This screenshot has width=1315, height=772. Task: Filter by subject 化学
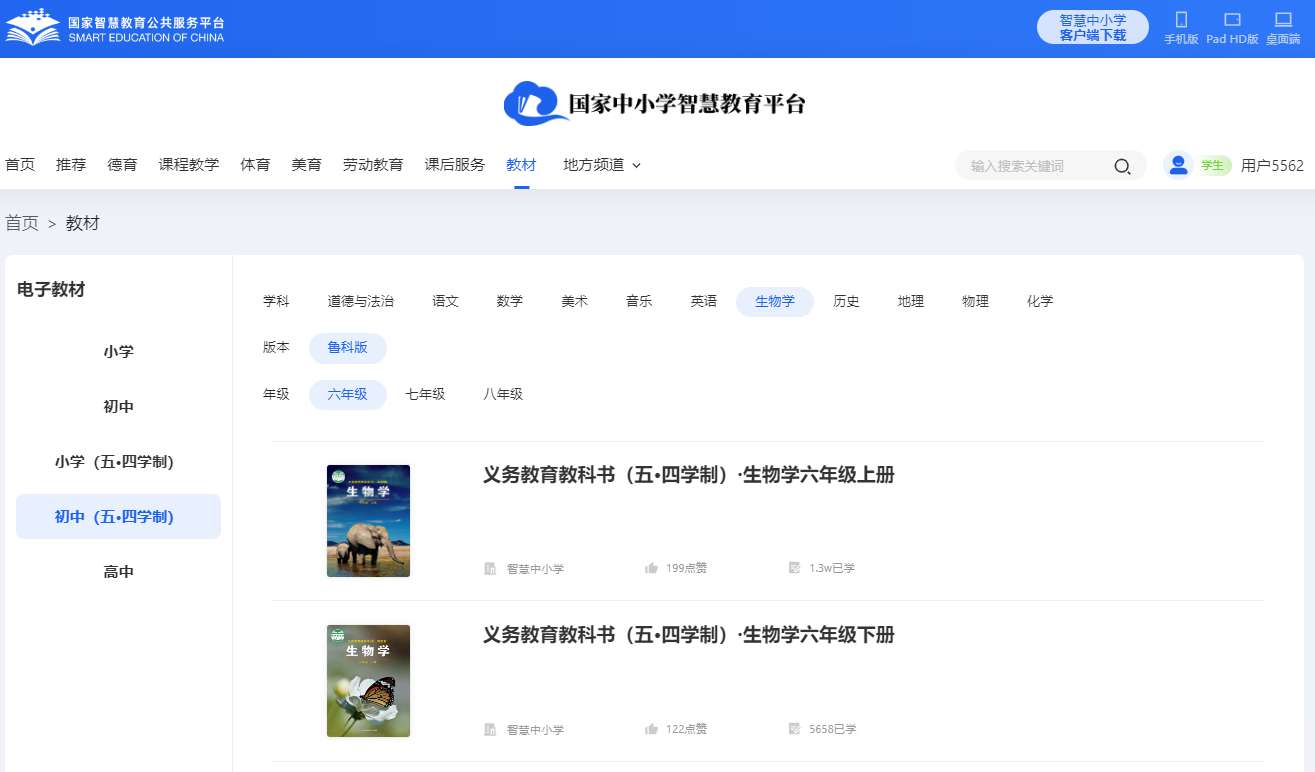point(1040,301)
